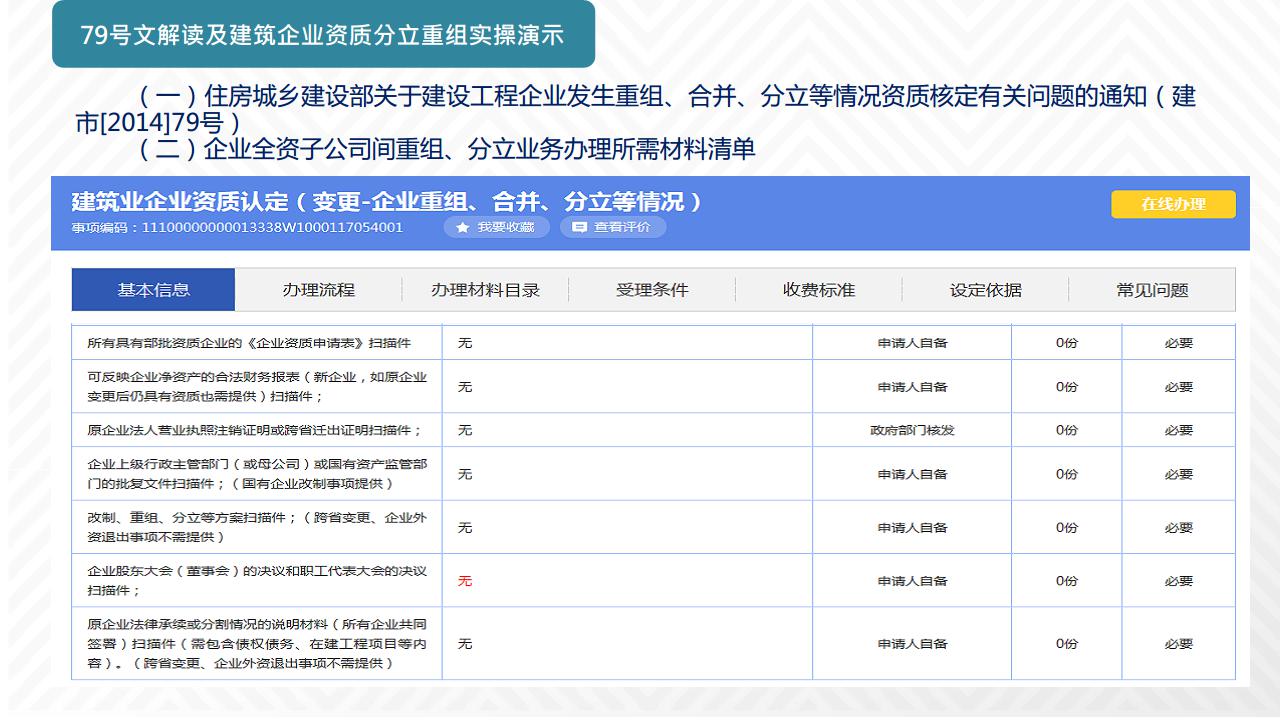Switch to the 受理条件 tab
Image resolution: width=1280 pixels, height=720 pixels.
[652, 290]
